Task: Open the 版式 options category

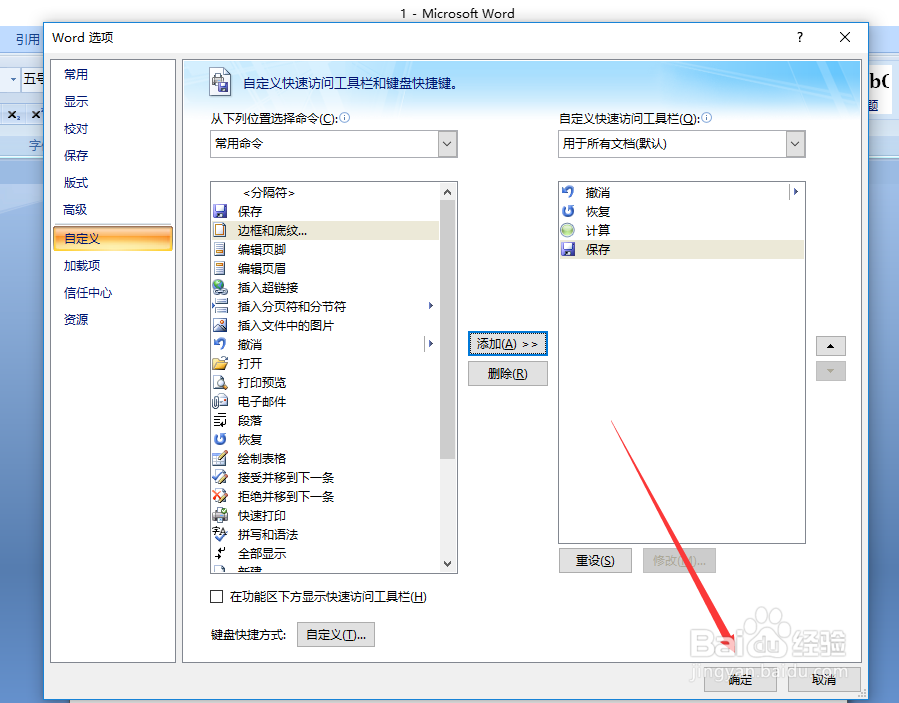Action: (x=76, y=183)
